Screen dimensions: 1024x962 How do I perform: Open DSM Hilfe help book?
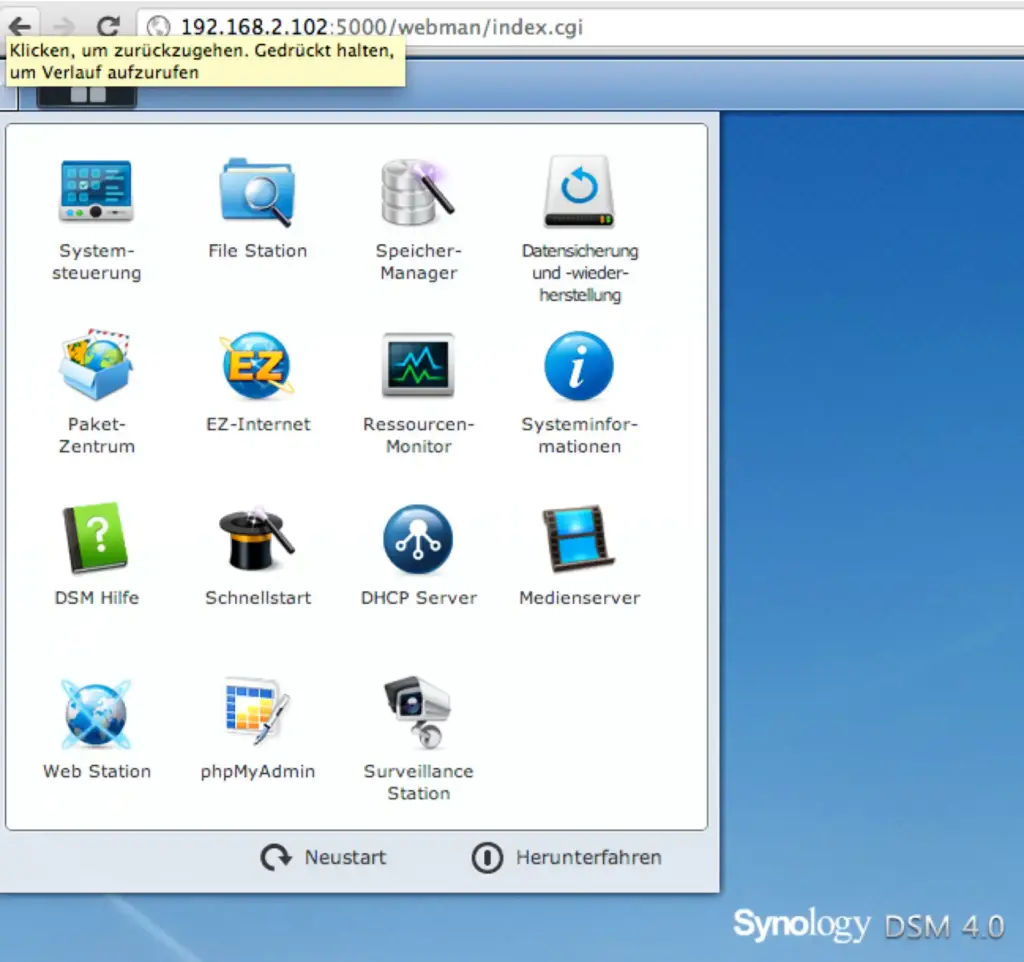click(96, 538)
